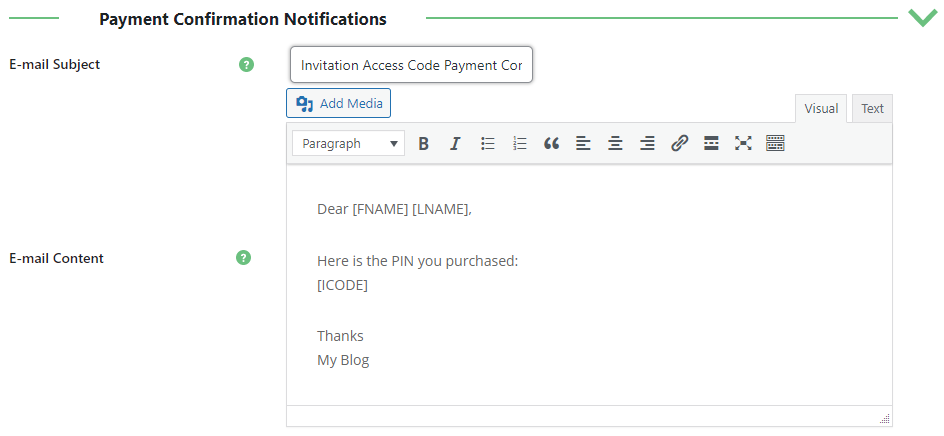Insert a numbered list
The image size is (944, 436).
[x=520, y=143]
